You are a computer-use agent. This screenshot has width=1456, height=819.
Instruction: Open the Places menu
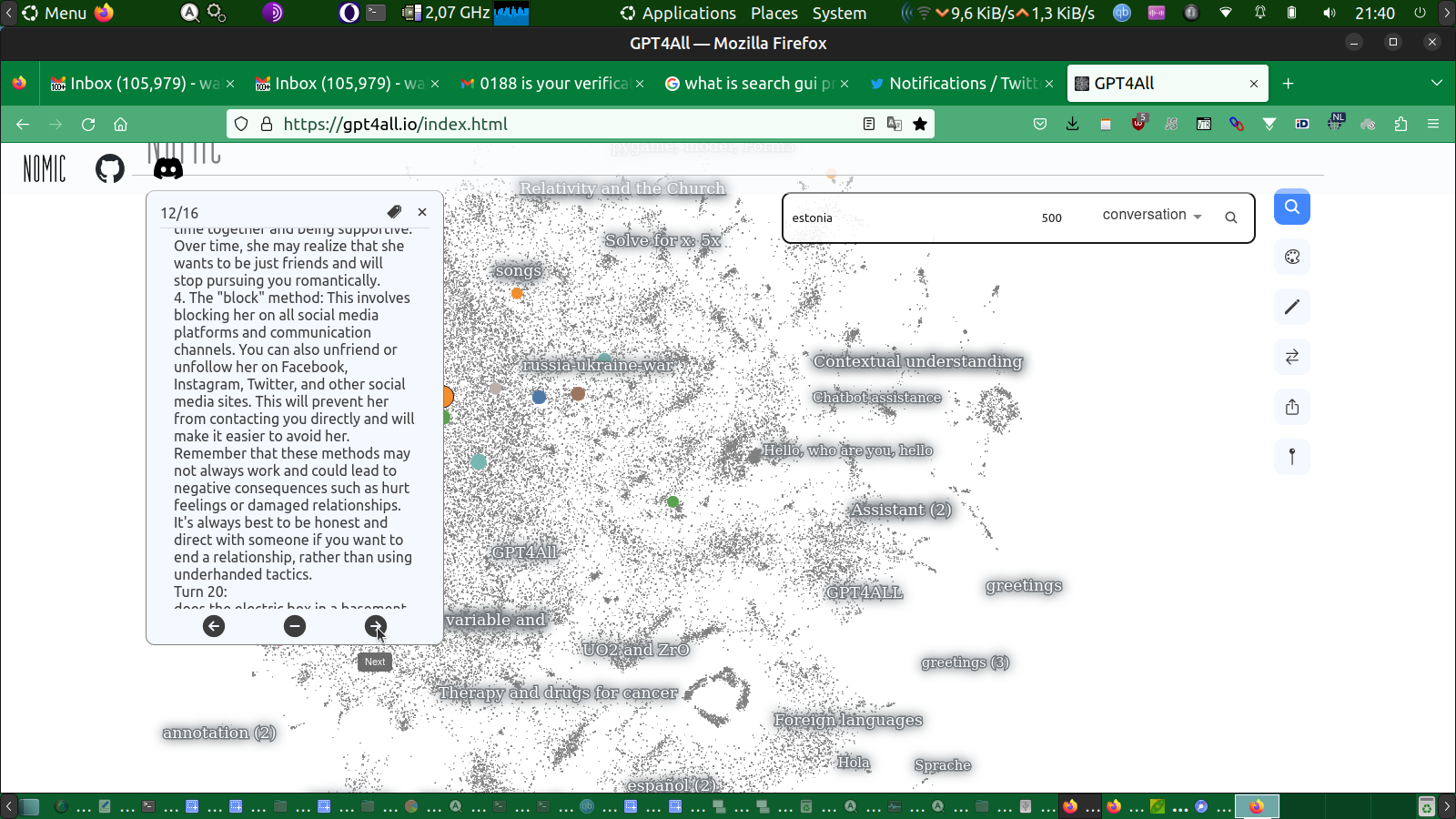click(x=774, y=13)
